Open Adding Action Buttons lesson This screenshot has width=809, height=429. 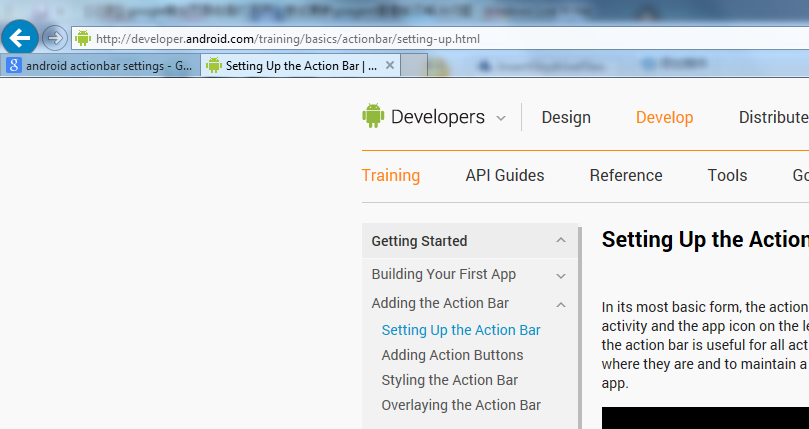point(452,355)
